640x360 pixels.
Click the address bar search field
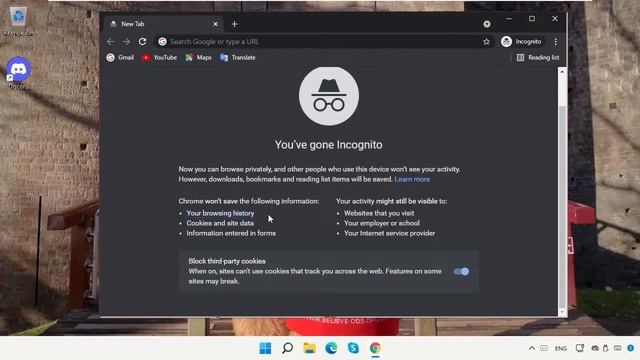pos(324,42)
